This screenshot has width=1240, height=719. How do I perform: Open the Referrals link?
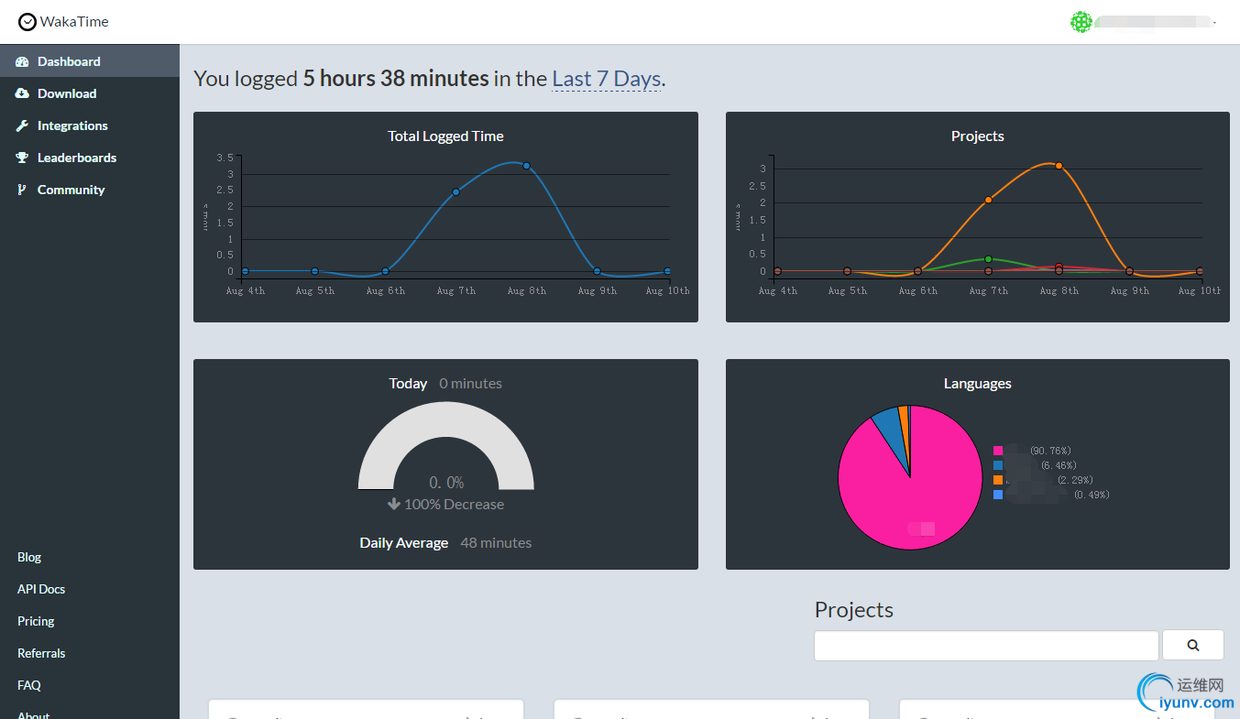click(x=41, y=653)
